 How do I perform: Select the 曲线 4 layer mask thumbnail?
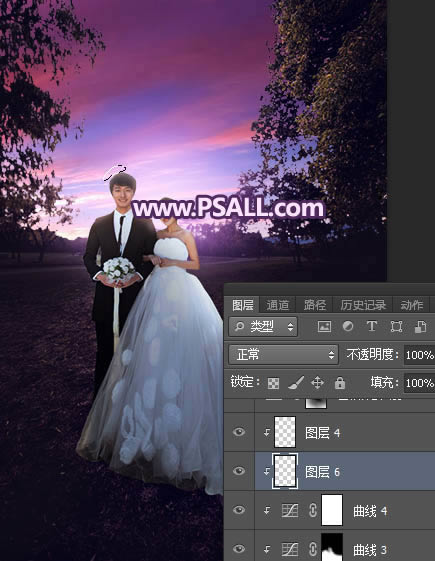332,510
